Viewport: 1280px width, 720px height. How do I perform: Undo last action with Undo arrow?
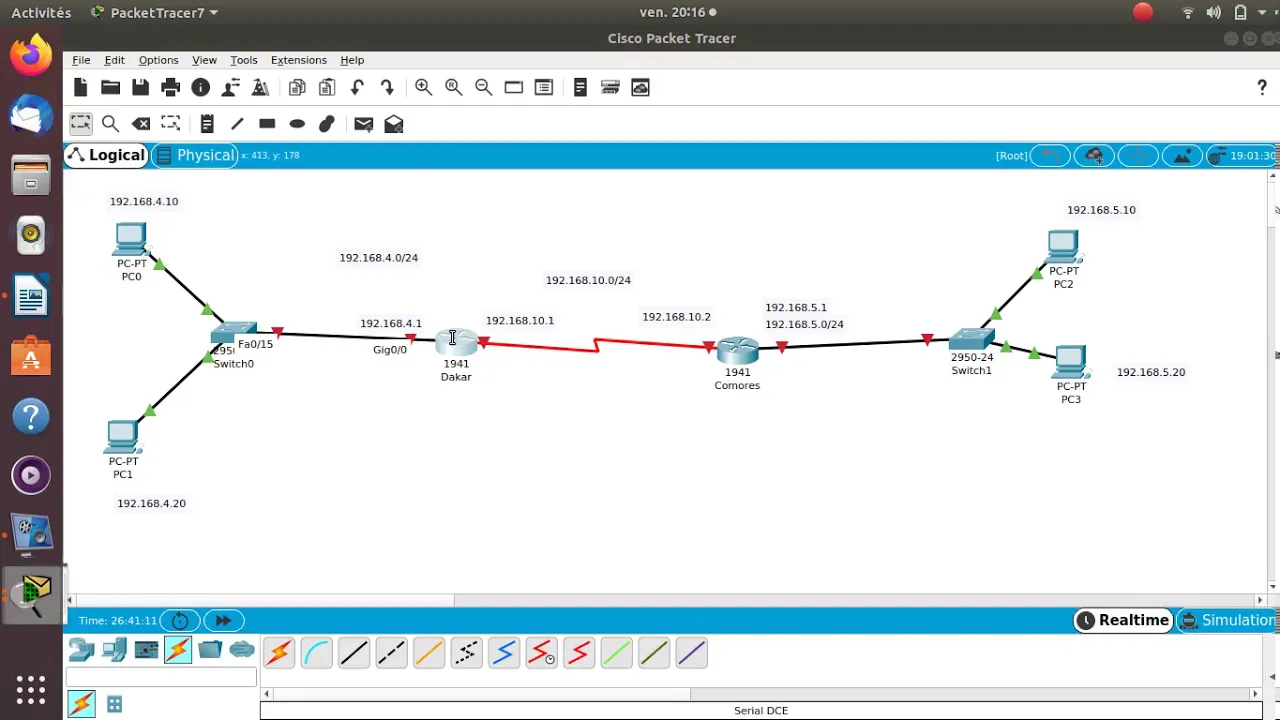[357, 88]
